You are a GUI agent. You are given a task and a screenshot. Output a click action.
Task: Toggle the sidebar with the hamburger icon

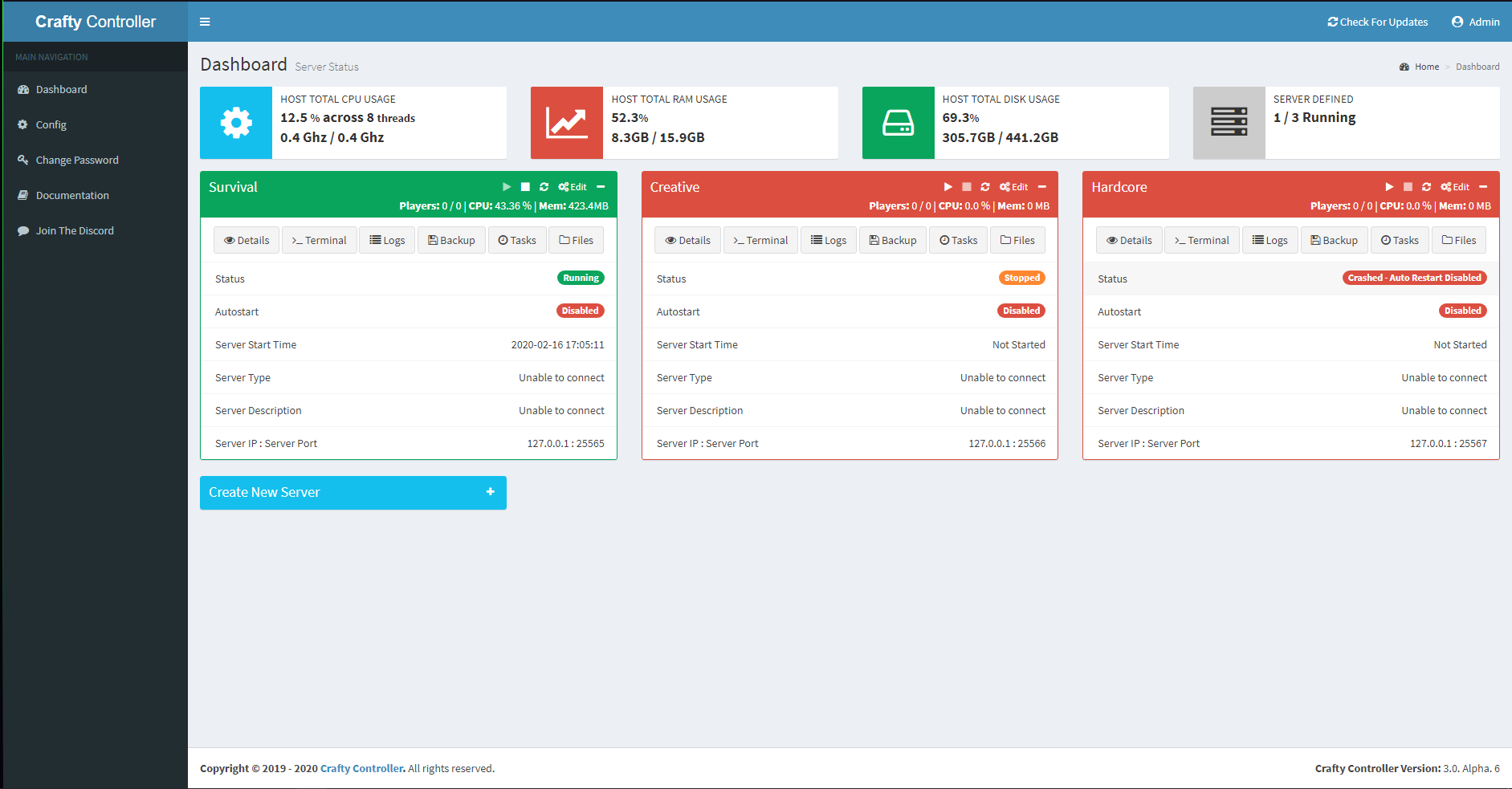205,21
